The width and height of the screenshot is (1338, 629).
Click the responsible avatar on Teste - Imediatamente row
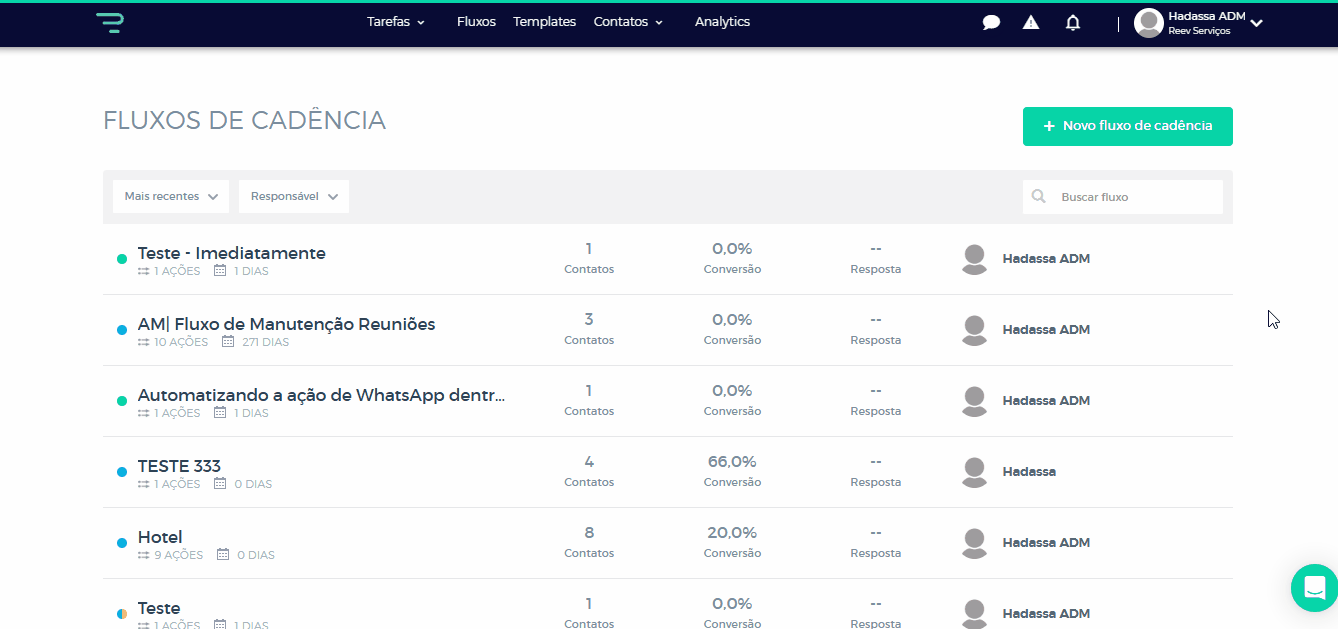(x=975, y=259)
